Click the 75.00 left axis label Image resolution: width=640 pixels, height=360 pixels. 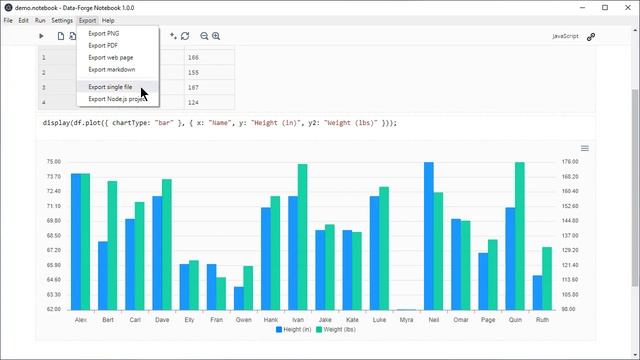pyautogui.click(x=53, y=162)
